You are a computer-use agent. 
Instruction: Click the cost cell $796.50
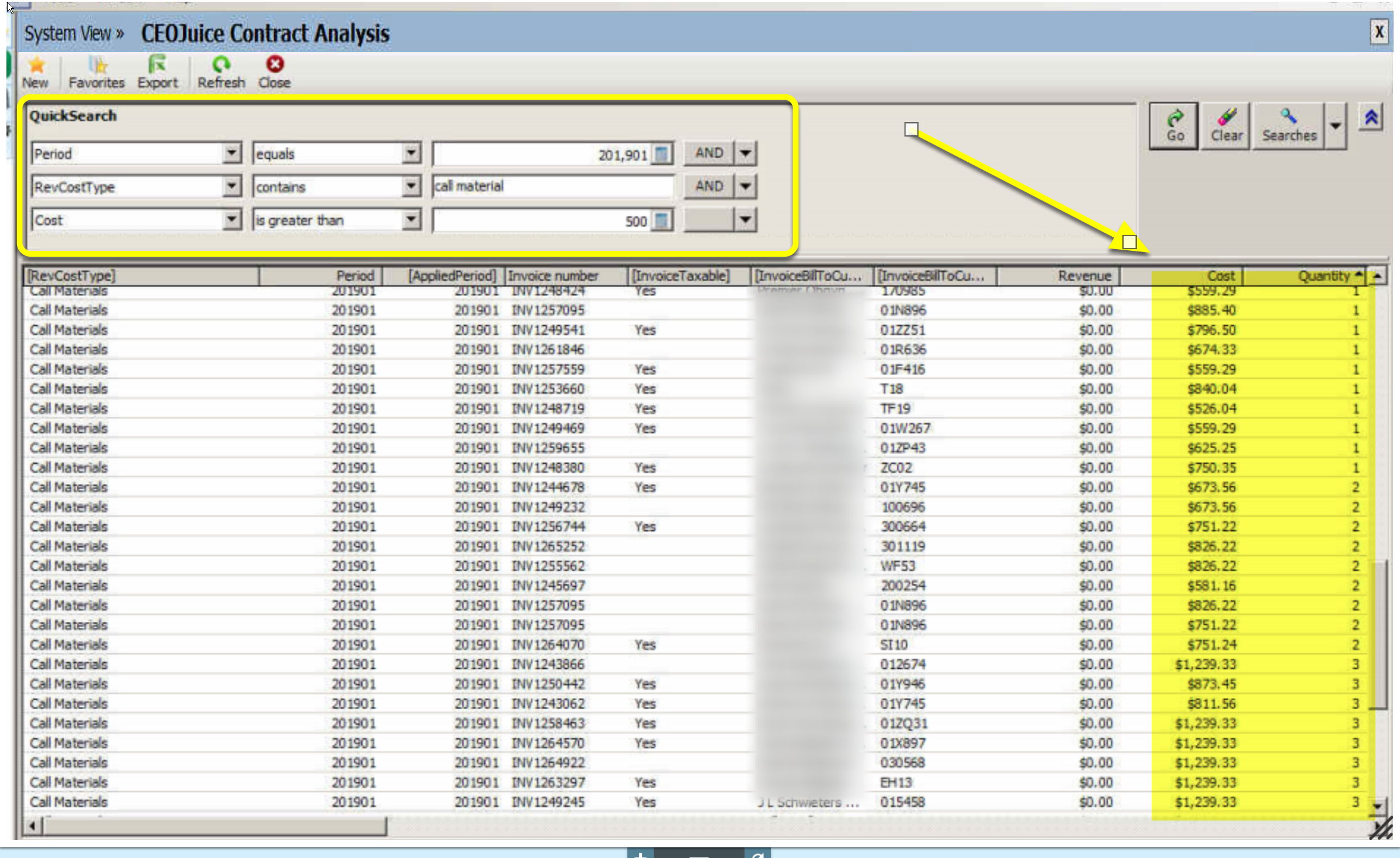[1211, 330]
